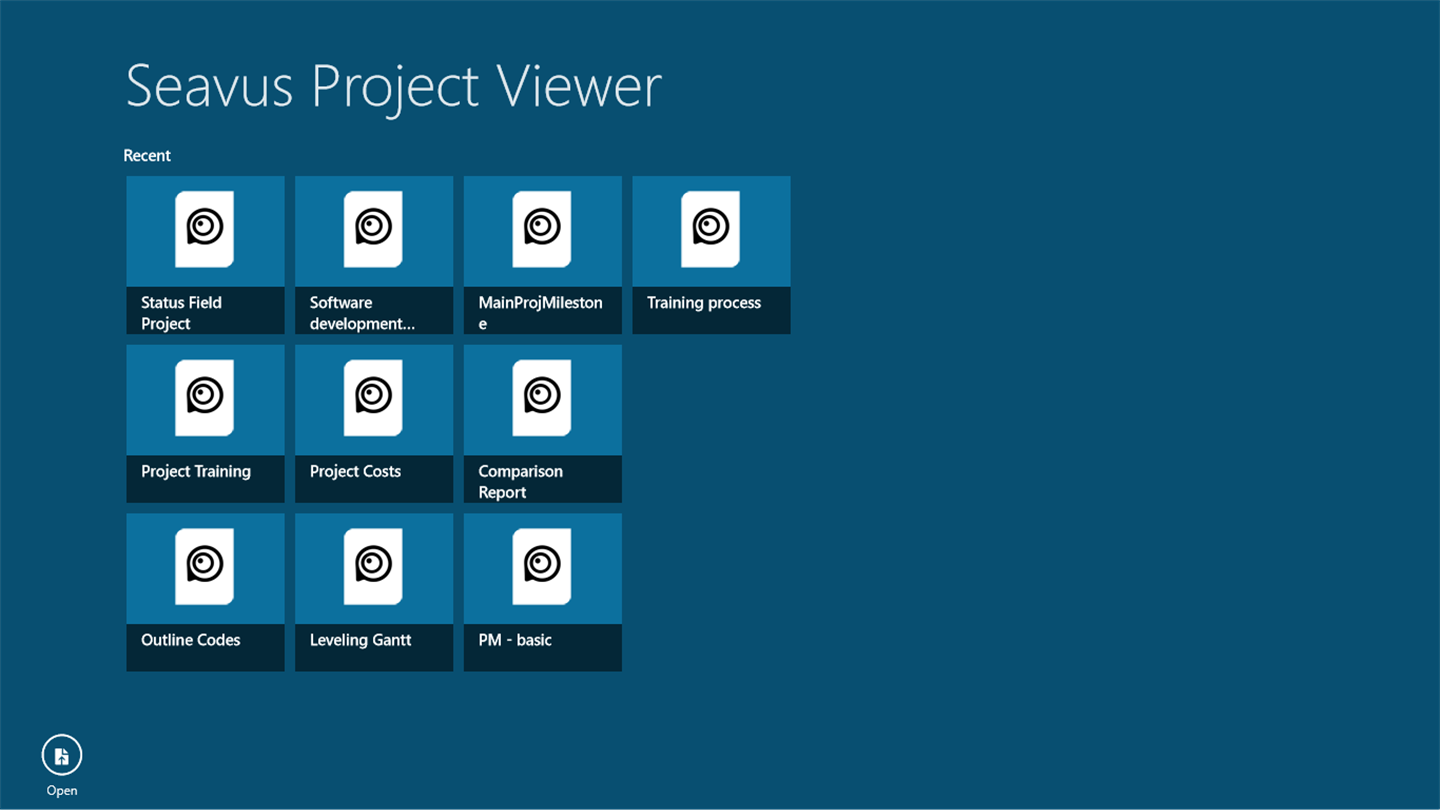1440x810 pixels.
Task: Open the Status Field Project file icon
Action: (205, 230)
